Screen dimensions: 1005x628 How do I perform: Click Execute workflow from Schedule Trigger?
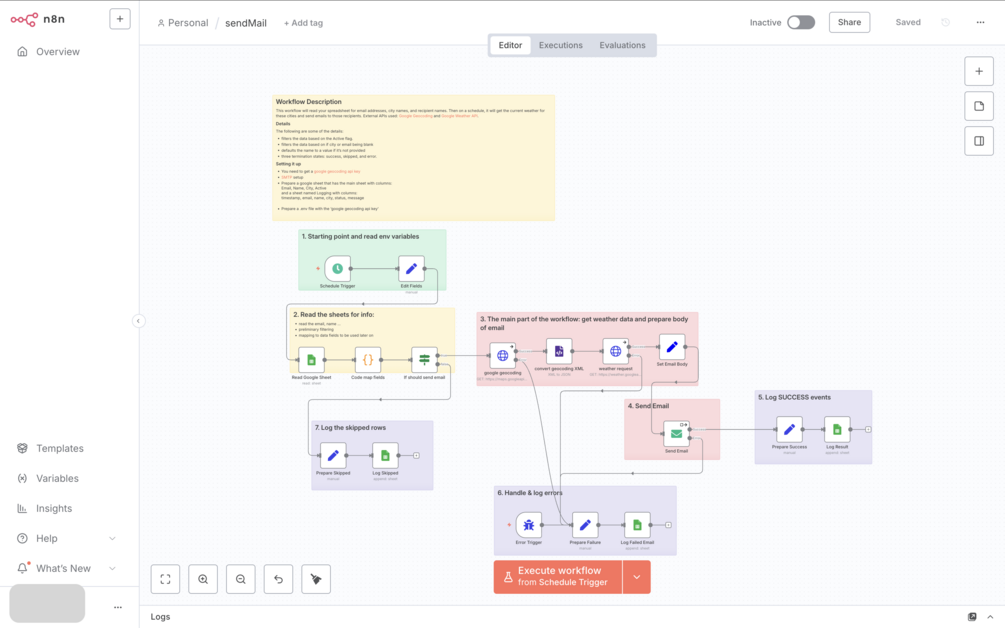click(x=558, y=577)
